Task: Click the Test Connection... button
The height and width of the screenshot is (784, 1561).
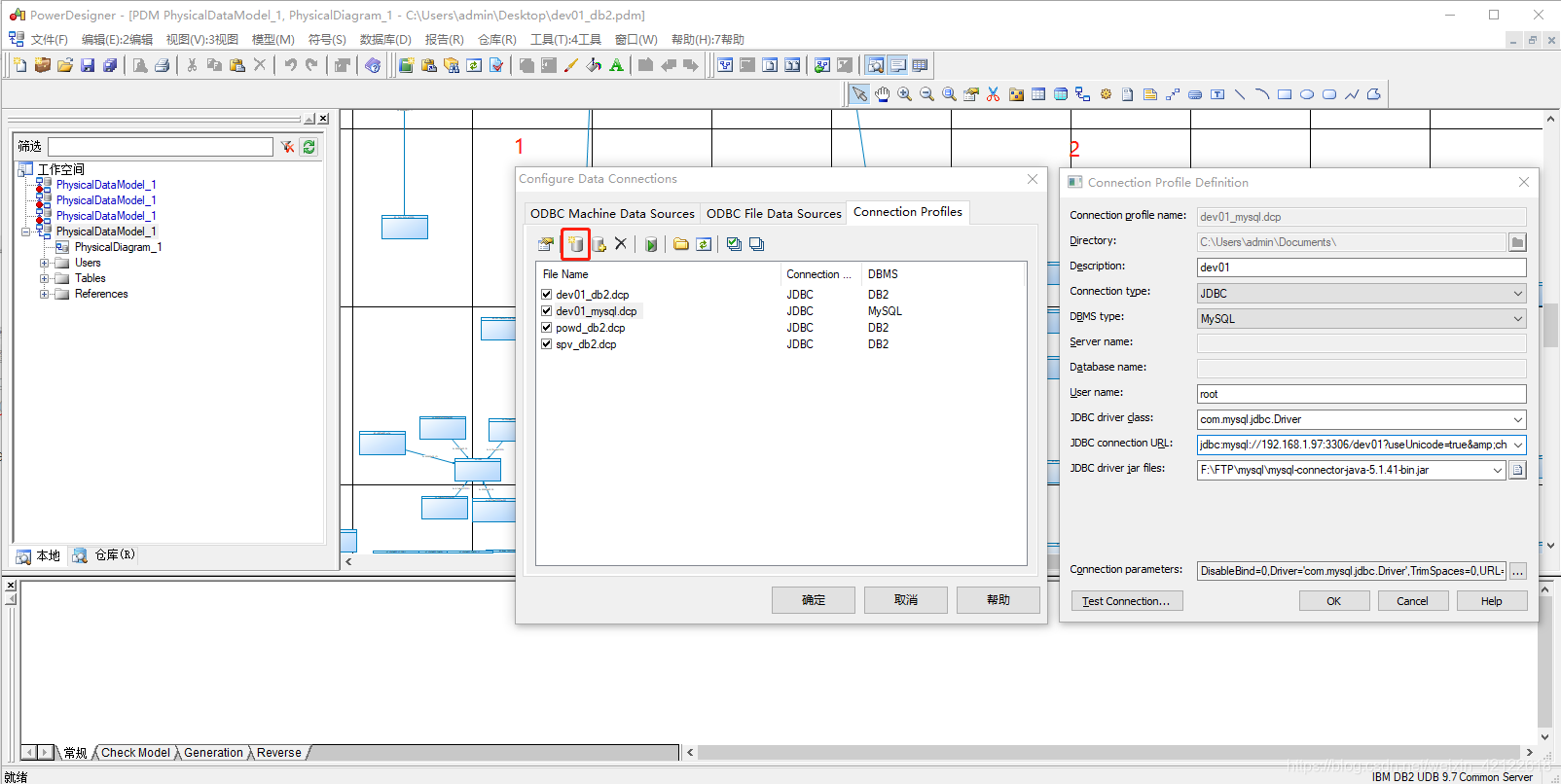Action: click(1127, 601)
